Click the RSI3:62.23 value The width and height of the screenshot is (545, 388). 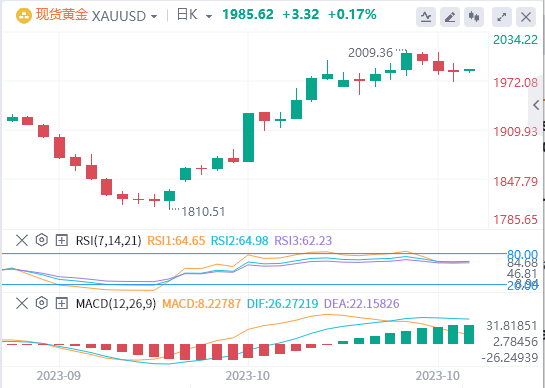(x=303, y=241)
